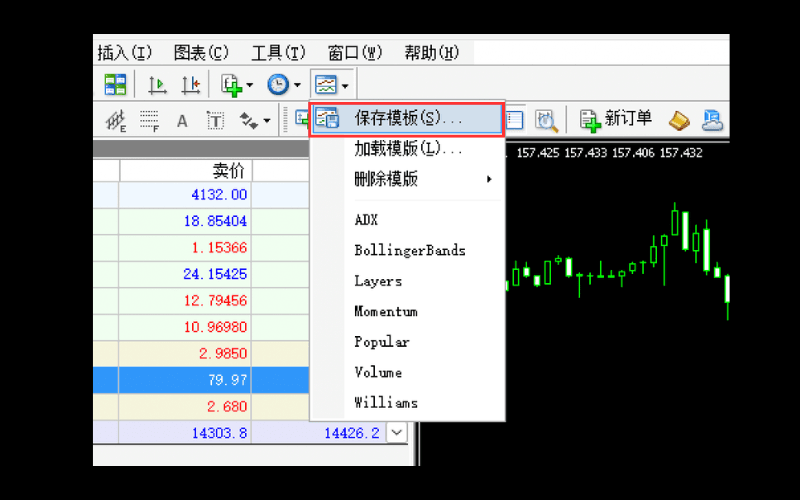This screenshot has width=800, height=500.
Task: Open the arrows objects dropdown arrow
Action: [x=267, y=121]
